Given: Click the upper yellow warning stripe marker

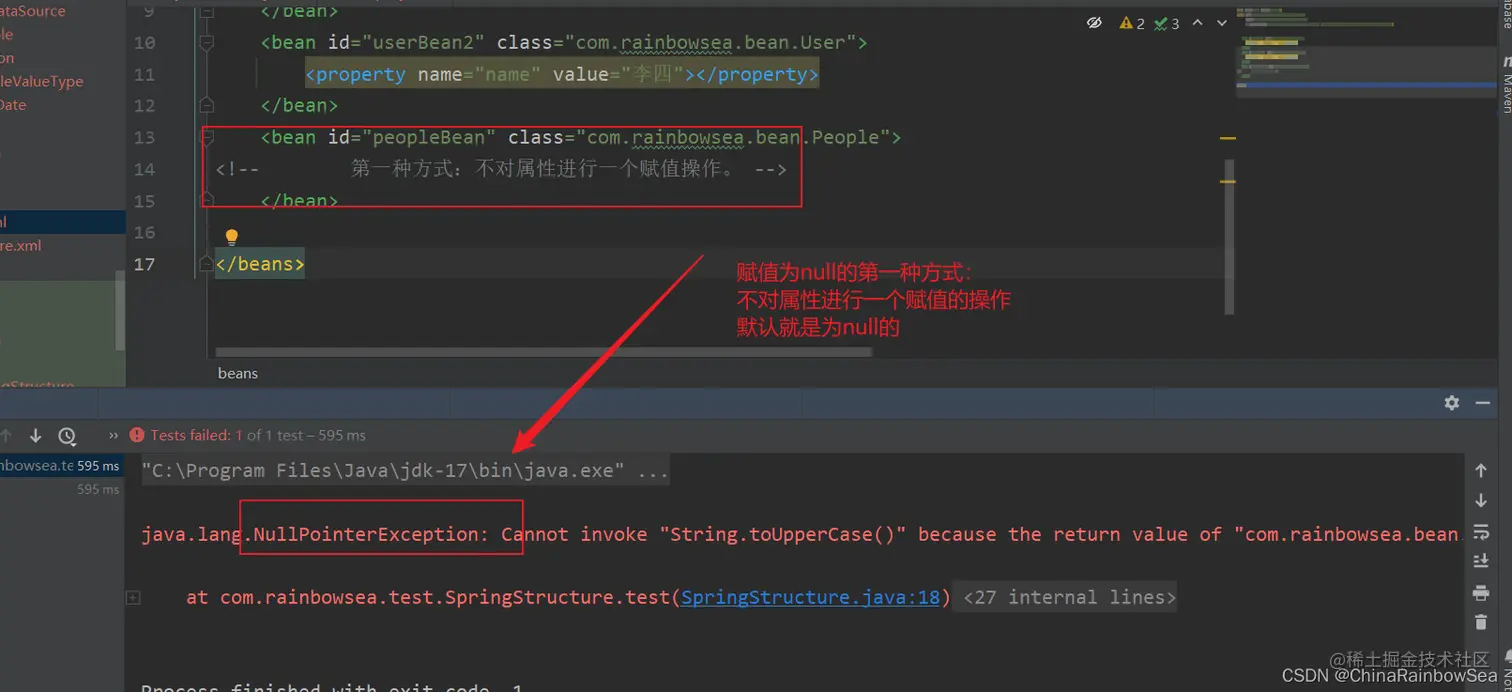Looking at the screenshot, I should (1227, 138).
